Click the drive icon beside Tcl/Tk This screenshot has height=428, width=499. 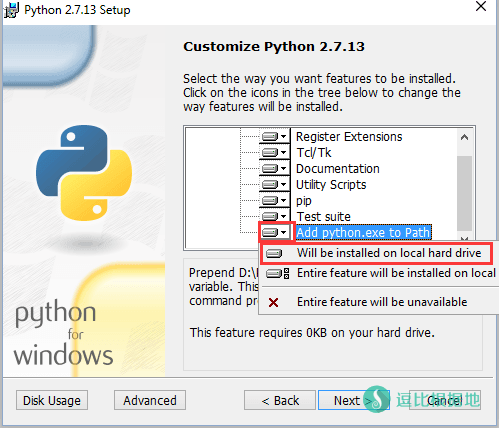[270, 153]
